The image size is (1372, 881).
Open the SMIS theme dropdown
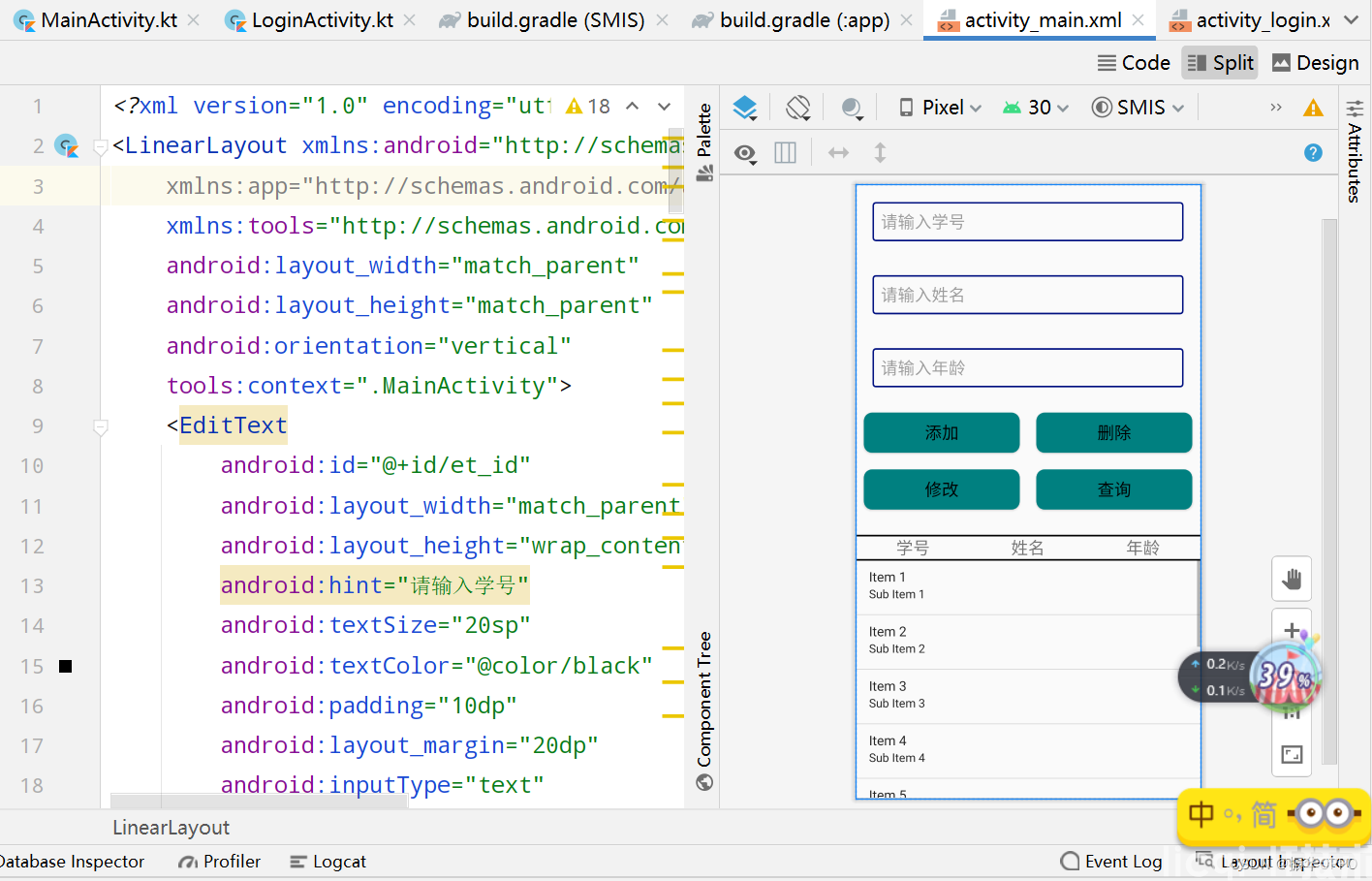click(x=1138, y=108)
